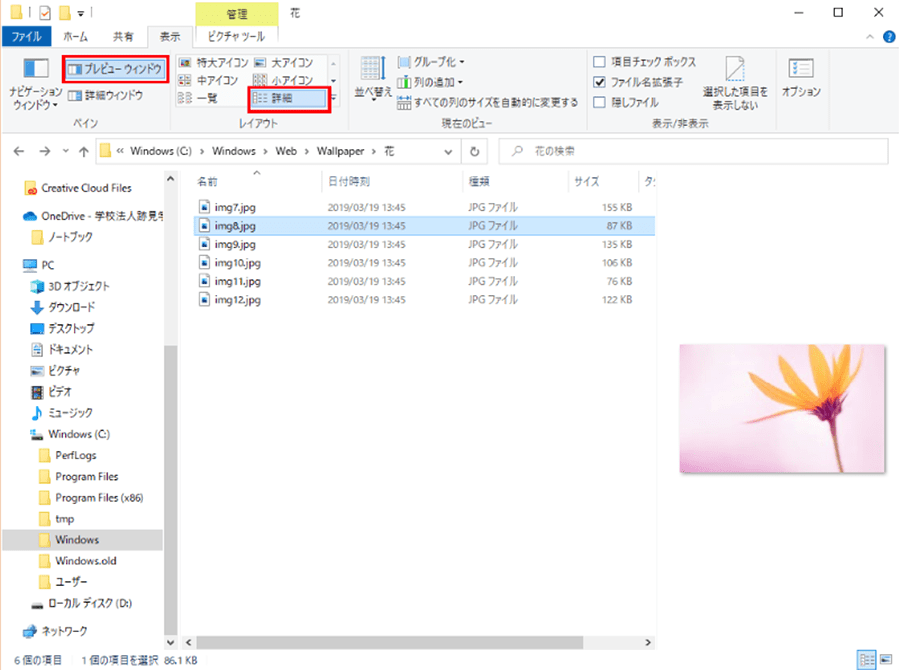Switch to large thumbnails view in status bar
Screen dimensions: 900x670
coord(886,659)
